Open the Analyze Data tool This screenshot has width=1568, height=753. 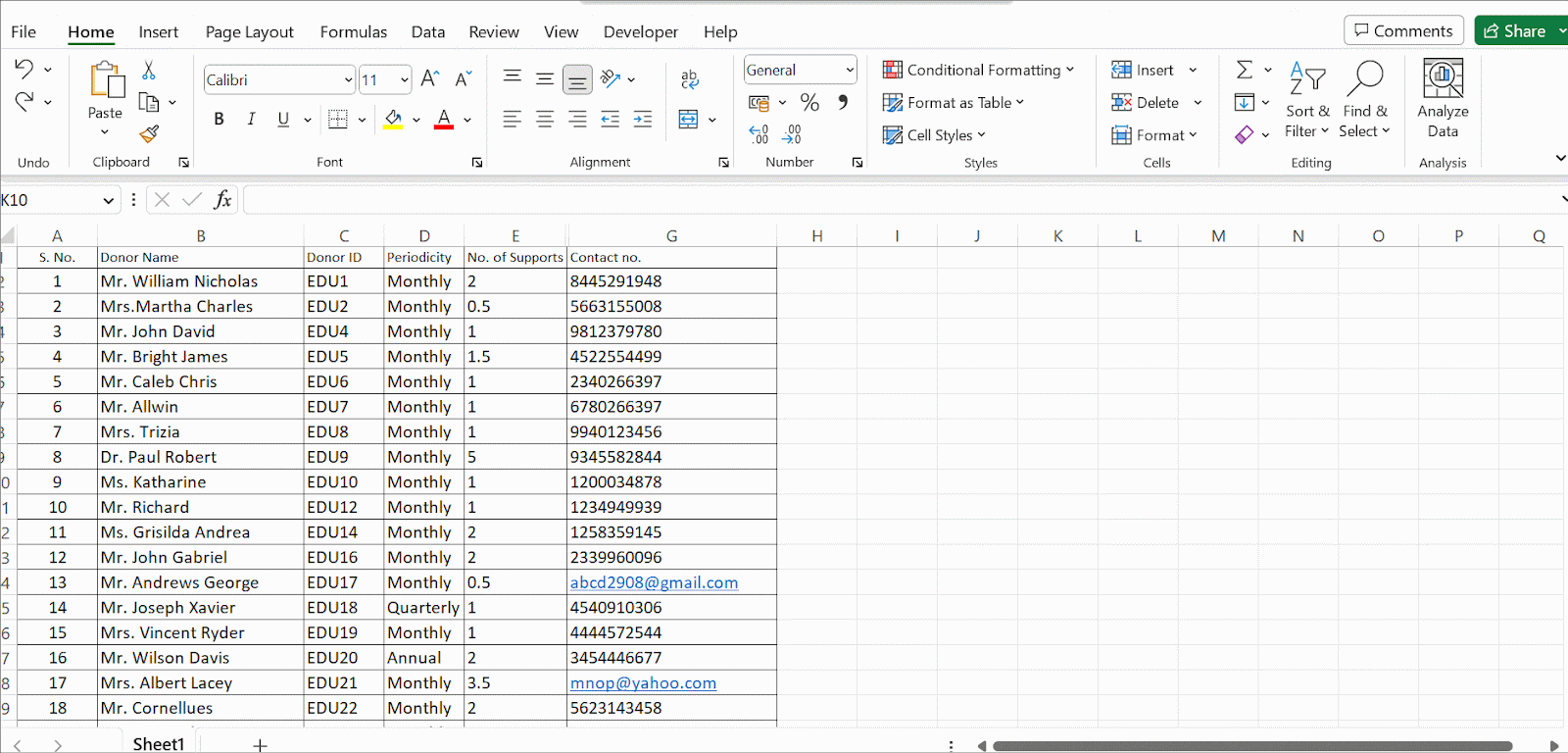1443,98
